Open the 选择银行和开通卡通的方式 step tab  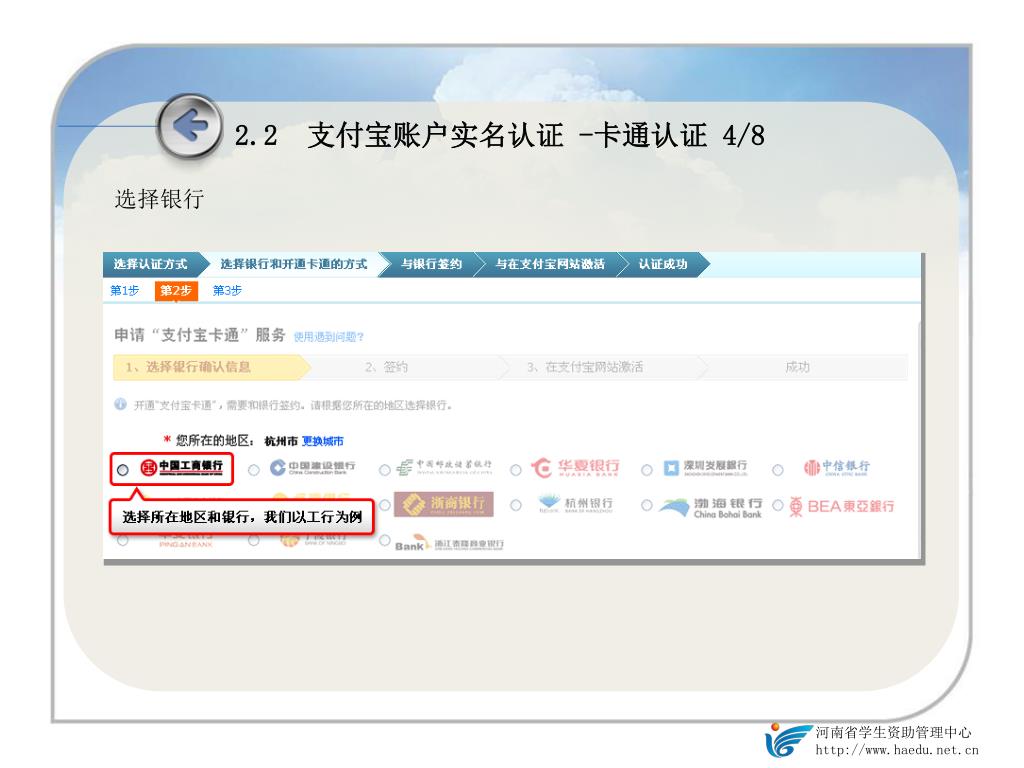coord(294,264)
